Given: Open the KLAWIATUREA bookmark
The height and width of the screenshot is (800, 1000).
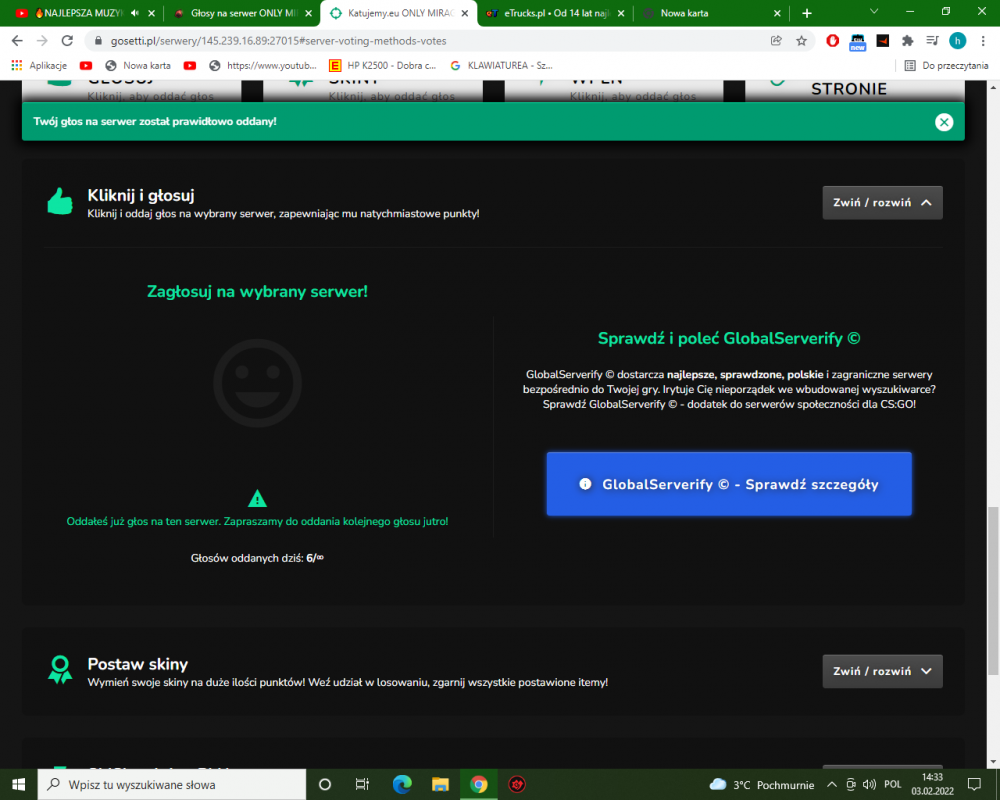Looking at the screenshot, I should [x=501, y=65].
